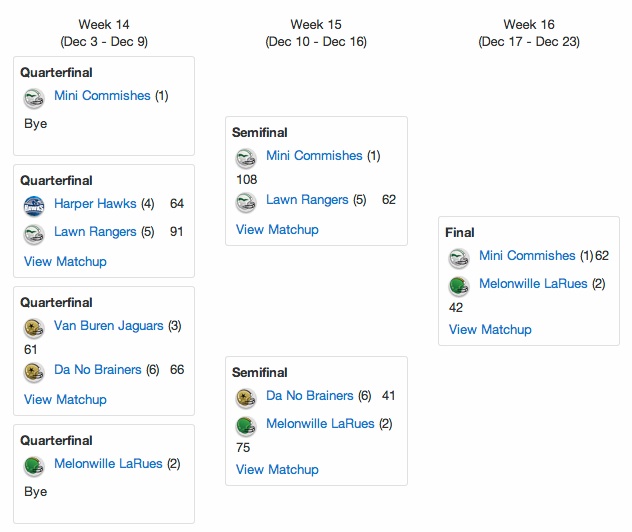Click Da No Brainers helmet in Semifinal
The width and height of the screenshot is (632, 532).
[x=246, y=399]
